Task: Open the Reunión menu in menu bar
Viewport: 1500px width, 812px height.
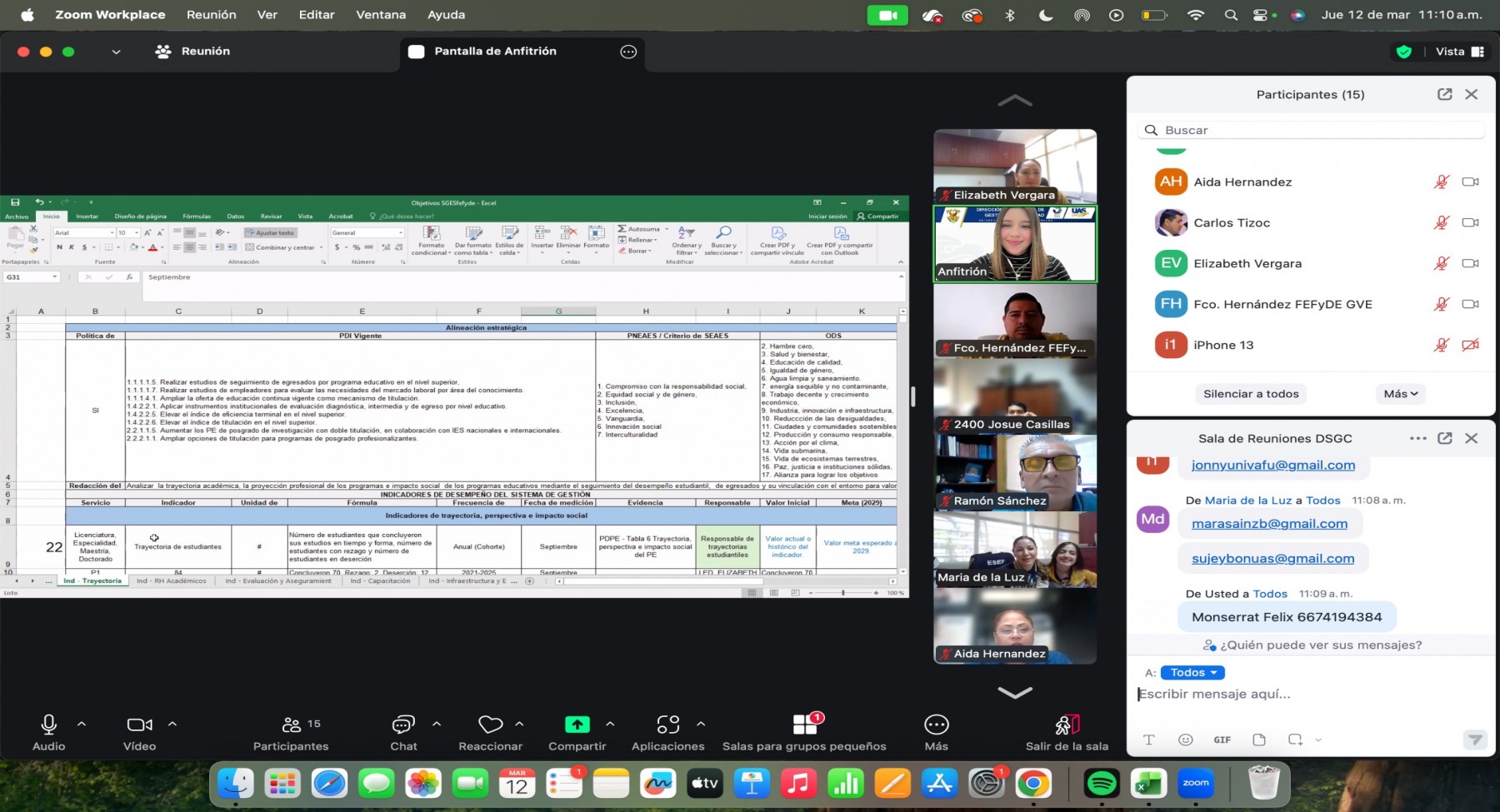Action: (211, 15)
